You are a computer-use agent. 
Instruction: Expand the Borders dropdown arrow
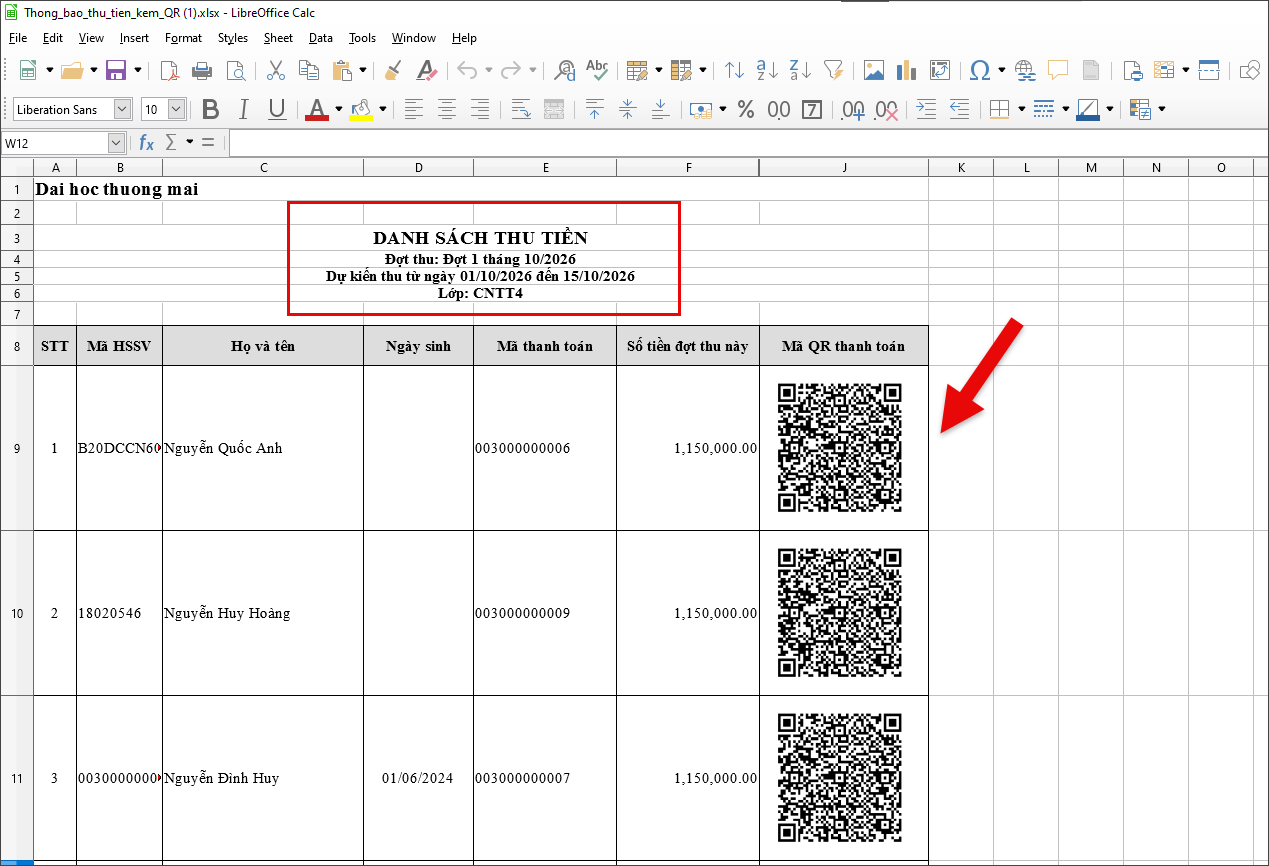pyautogui.click(x=1021, y=109)
